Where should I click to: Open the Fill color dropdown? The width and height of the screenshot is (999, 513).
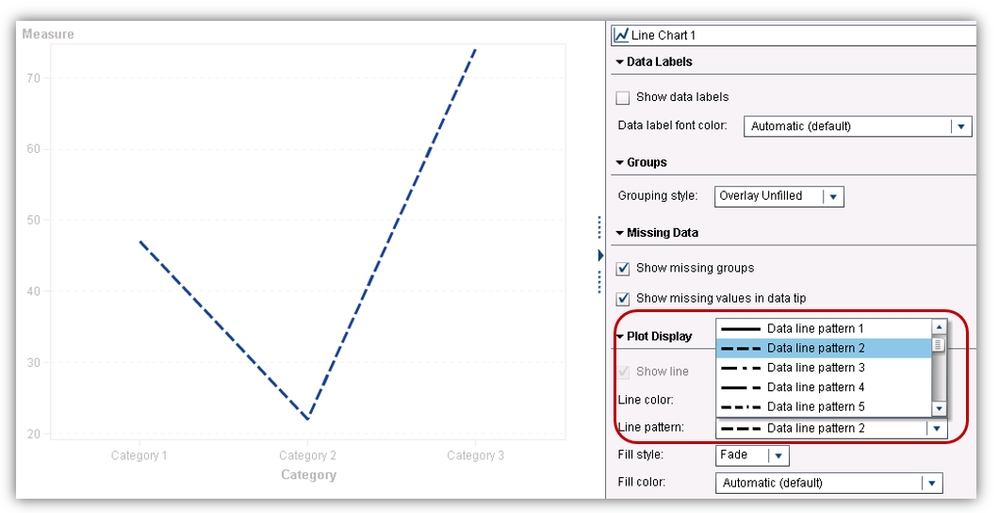(x=931, y=483)
